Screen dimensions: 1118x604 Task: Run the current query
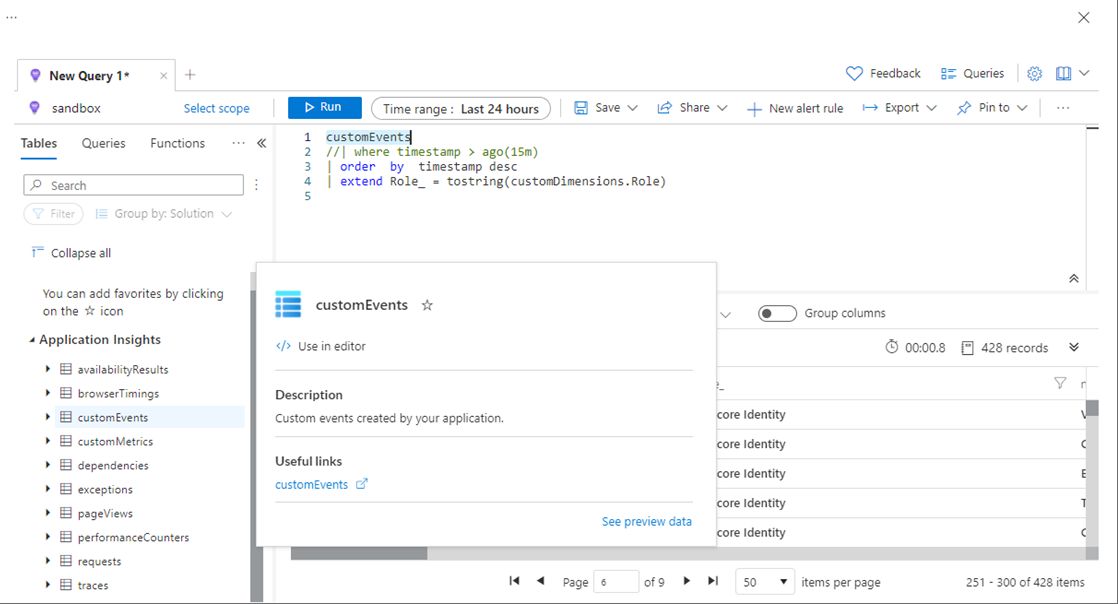(324, 107)
